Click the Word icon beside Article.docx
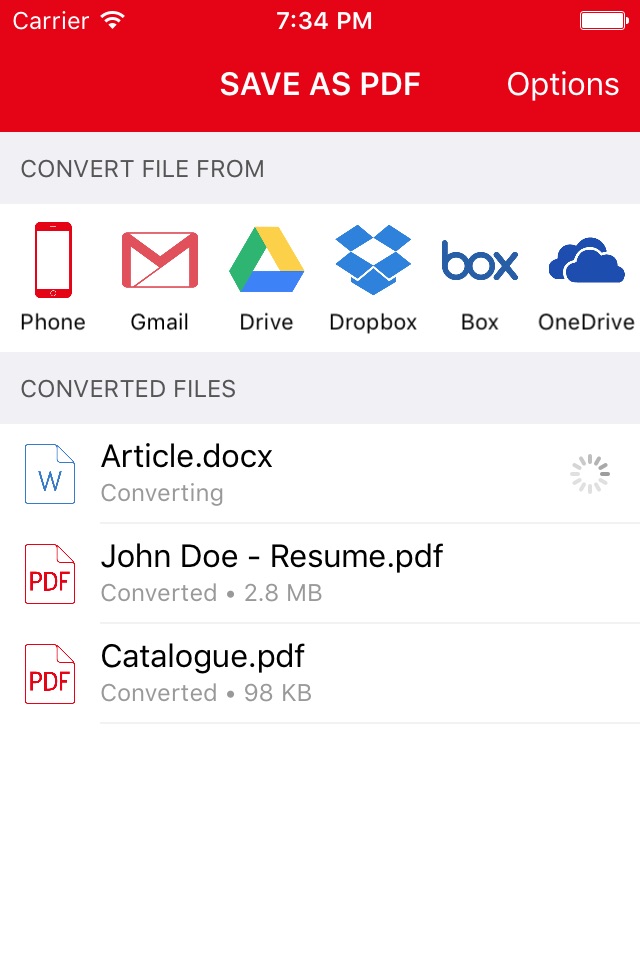The height and width of the screenshot is (960, 640). [x=50, y=474]
